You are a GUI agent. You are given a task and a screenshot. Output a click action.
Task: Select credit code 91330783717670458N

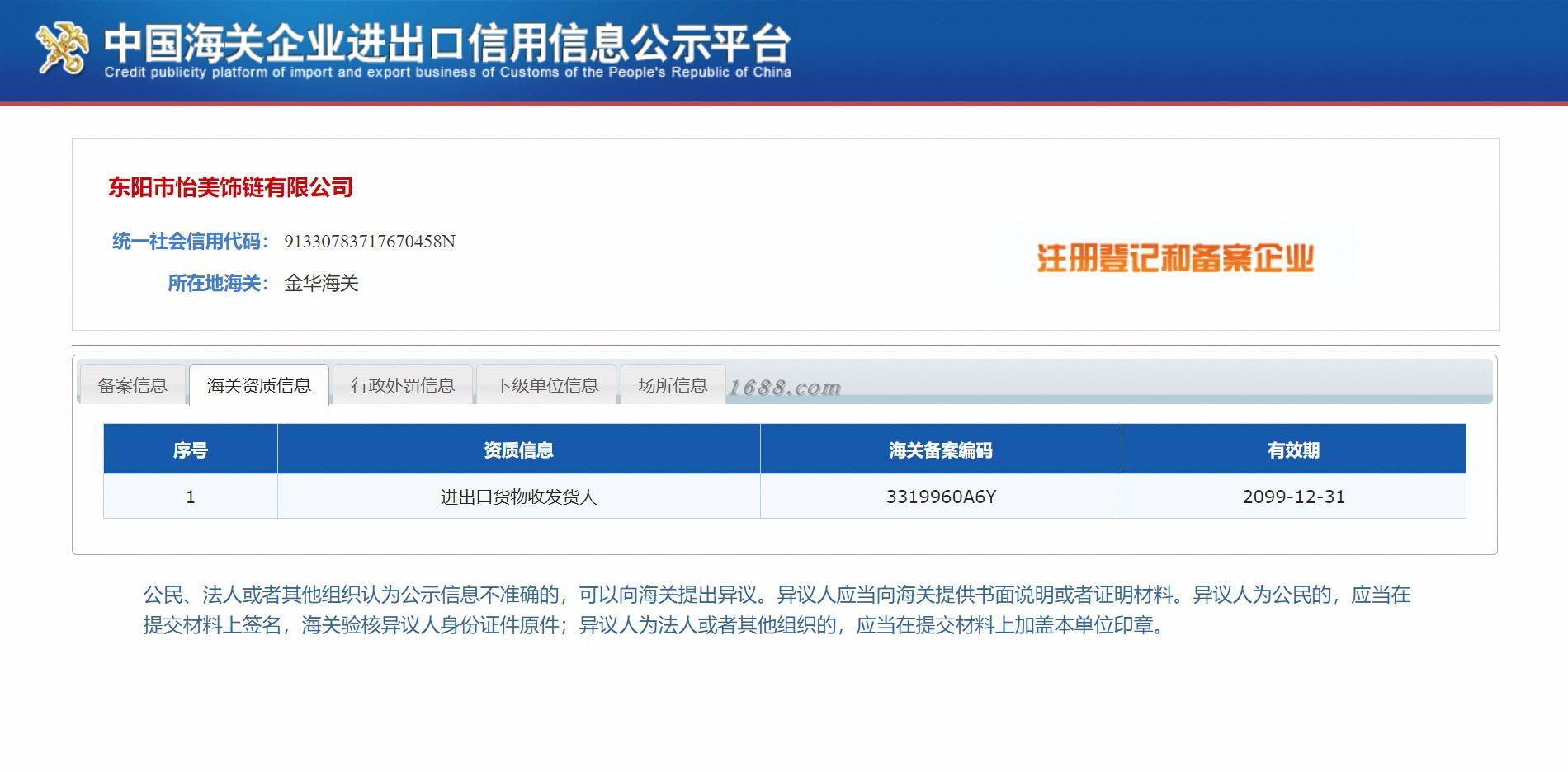370,242
